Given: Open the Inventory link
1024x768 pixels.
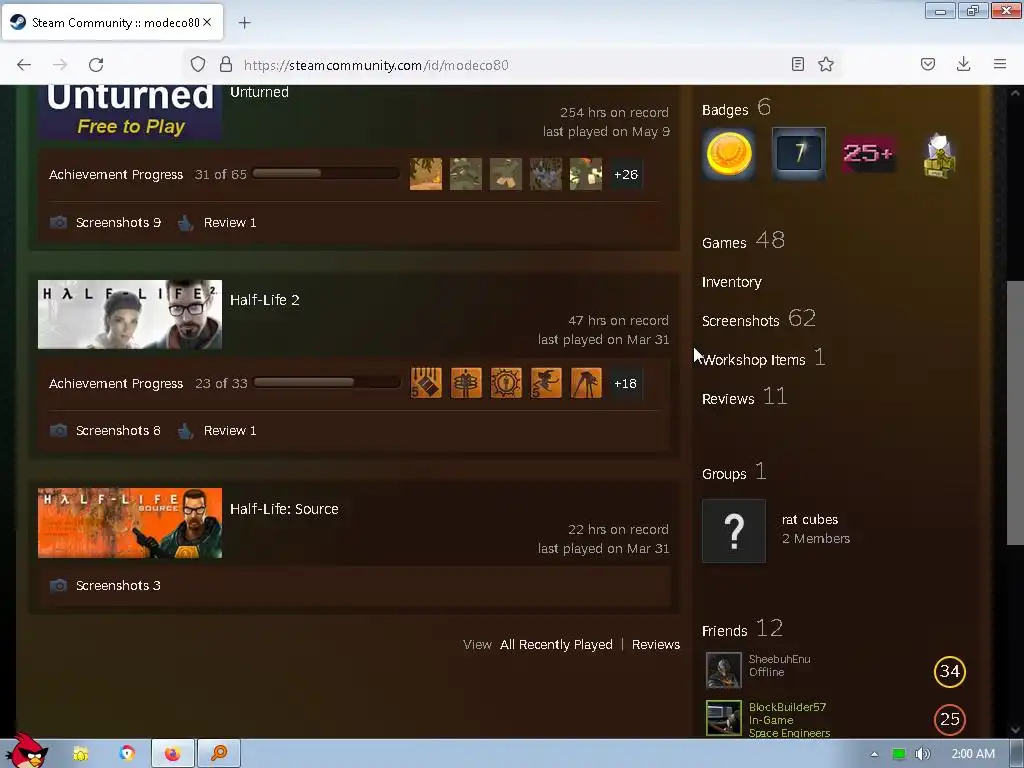Looking at the screenshot, I should click(x=731, y=282).
